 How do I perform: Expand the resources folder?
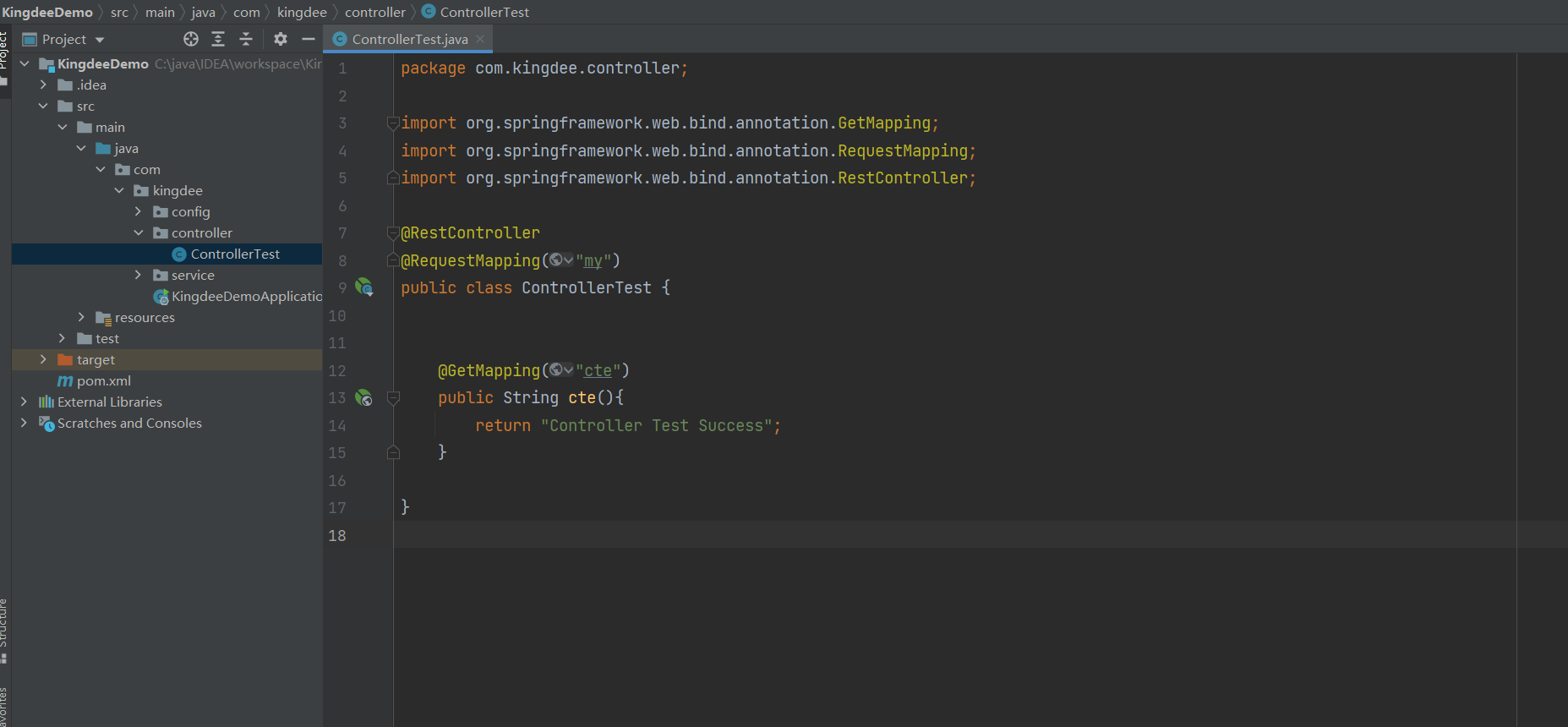click(81, 317)
